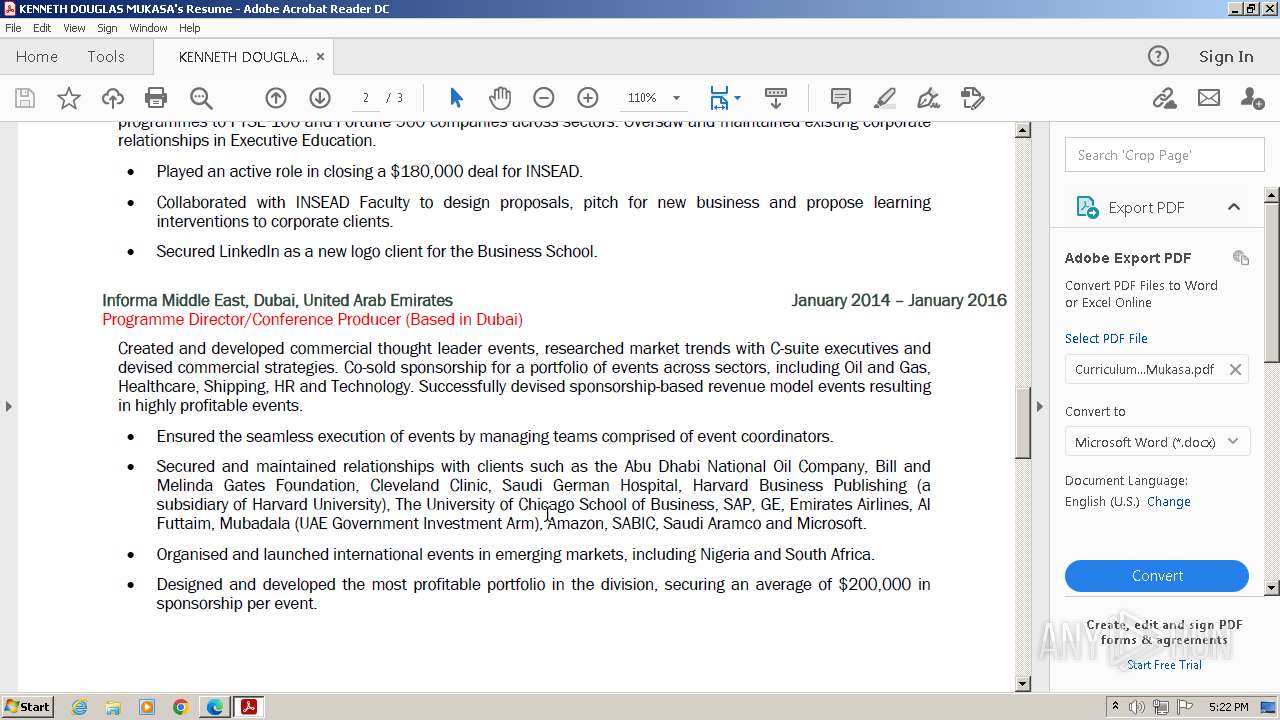This screenshot has width=1280, height=720.
Task: Activate the hand pan tool
Action: [x=500, y=98]
